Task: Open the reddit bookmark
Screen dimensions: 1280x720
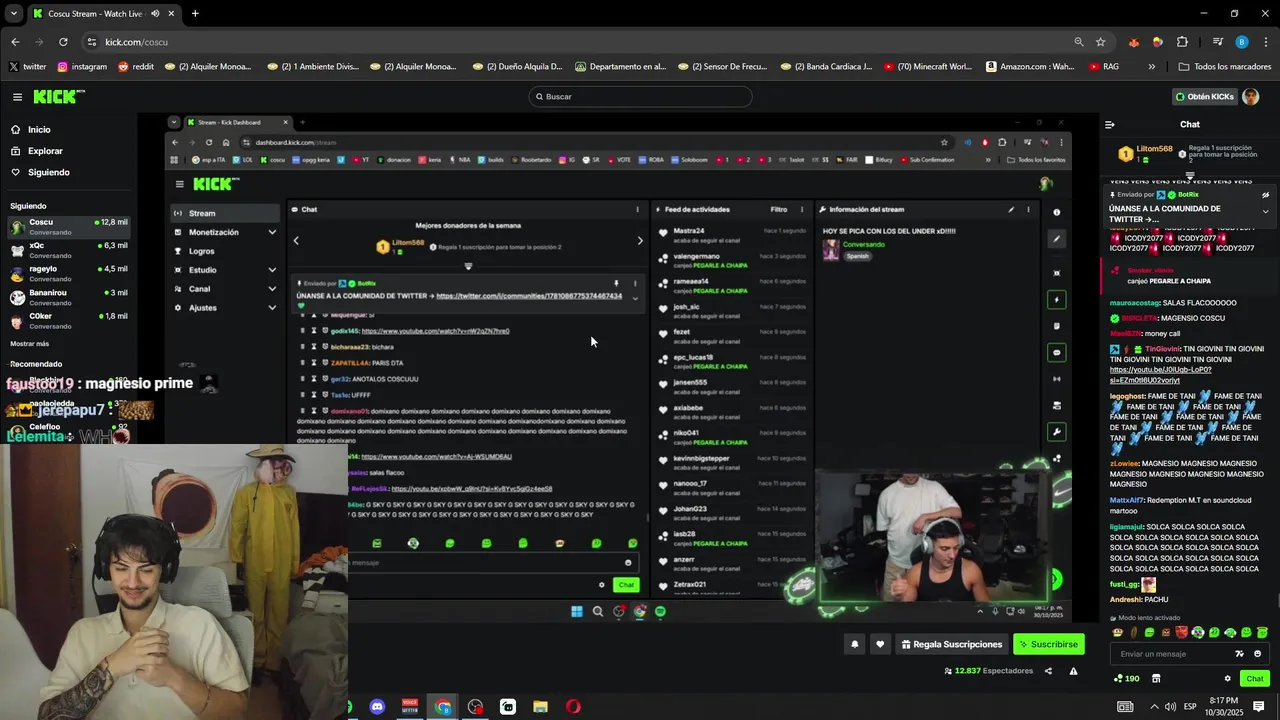Action: click(x=136, y=67)
